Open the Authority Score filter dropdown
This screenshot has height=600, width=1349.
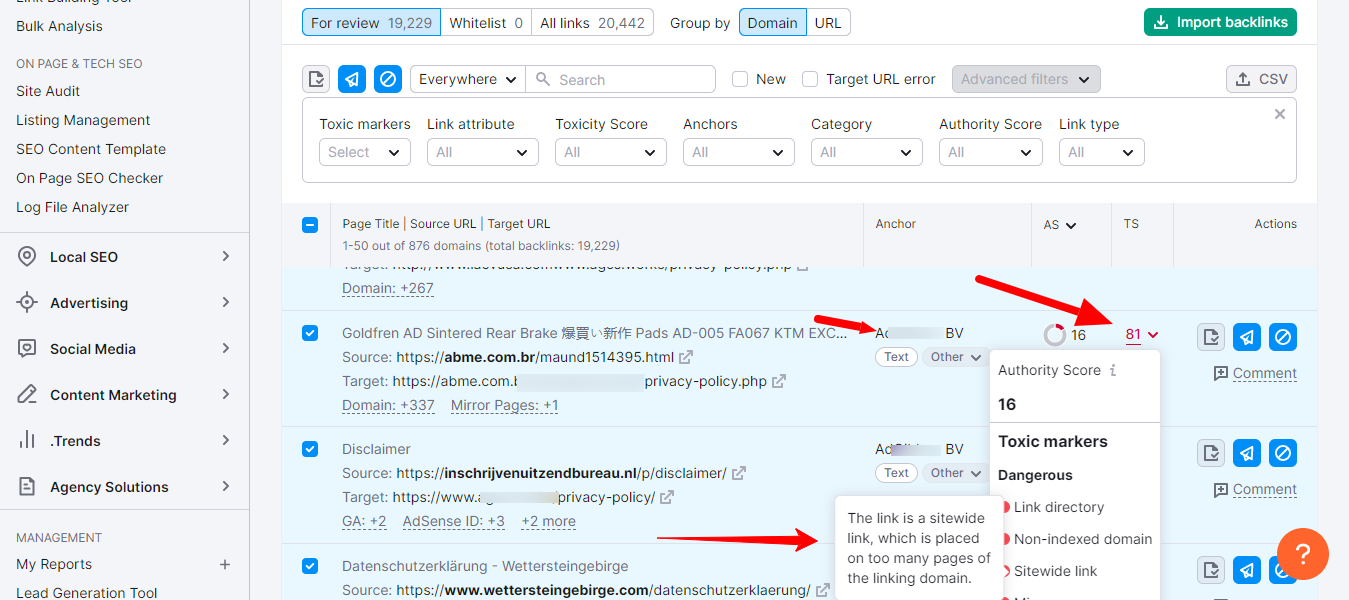[x=991, y=152]
